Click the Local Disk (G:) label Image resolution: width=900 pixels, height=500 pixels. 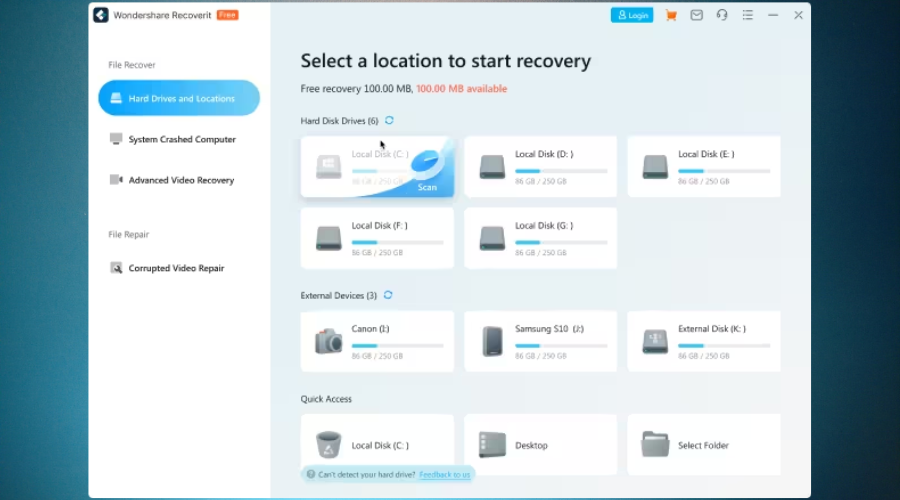(544, 226)
